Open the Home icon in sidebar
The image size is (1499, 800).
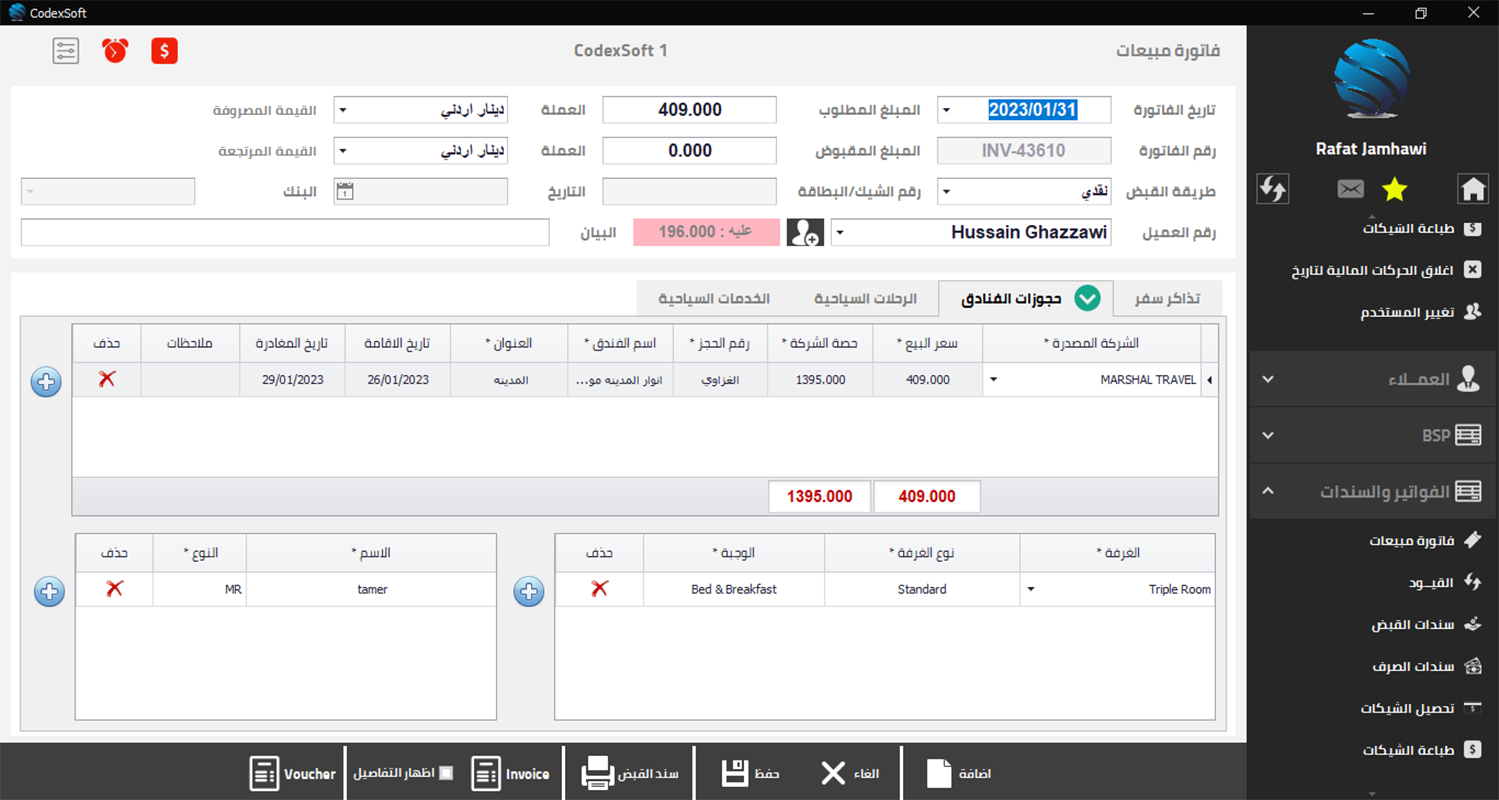[x=1472, y=188]
